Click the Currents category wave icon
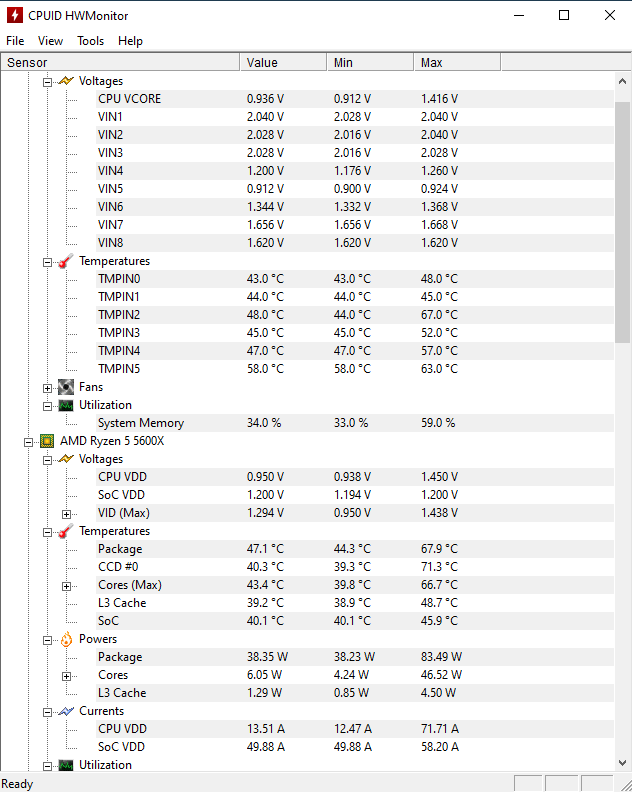632x792 pixels. (66, 711)
